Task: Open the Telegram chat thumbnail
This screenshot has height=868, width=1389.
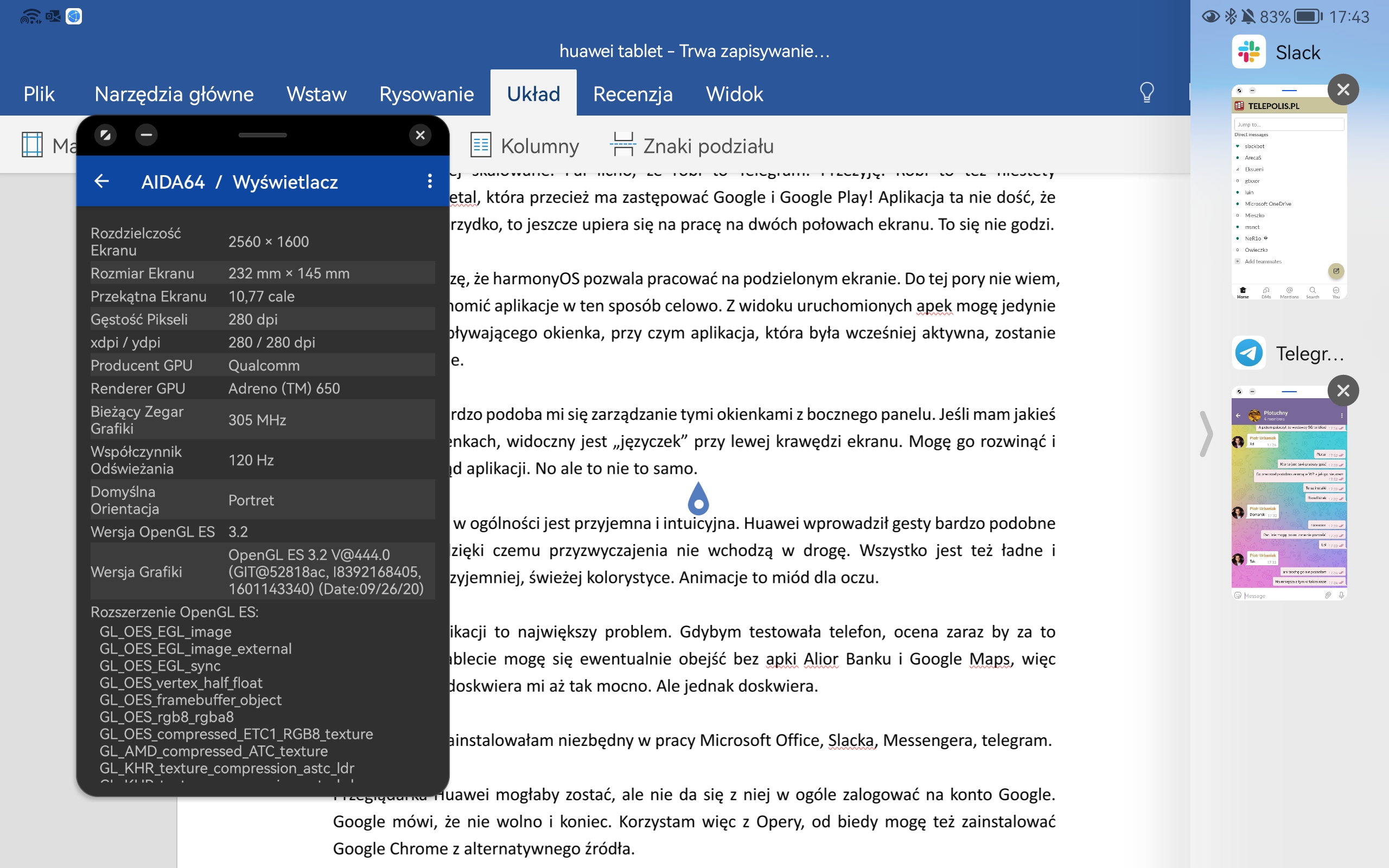Action: pos(1288,494)
